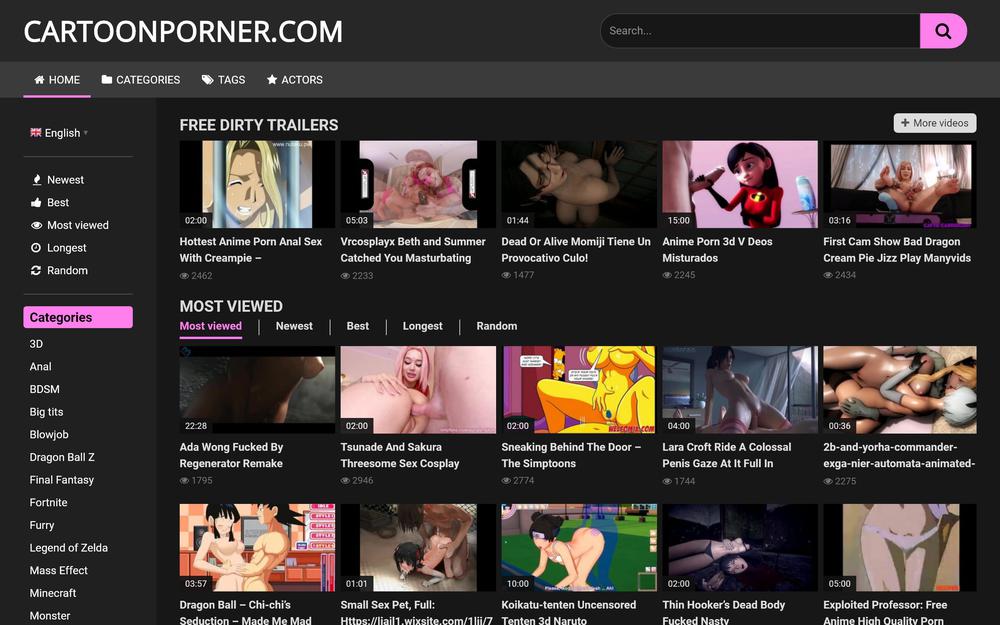Switch to Best tab under Most Viewed heading
Screen dimensions: 1000x625
tap(358, 326)
